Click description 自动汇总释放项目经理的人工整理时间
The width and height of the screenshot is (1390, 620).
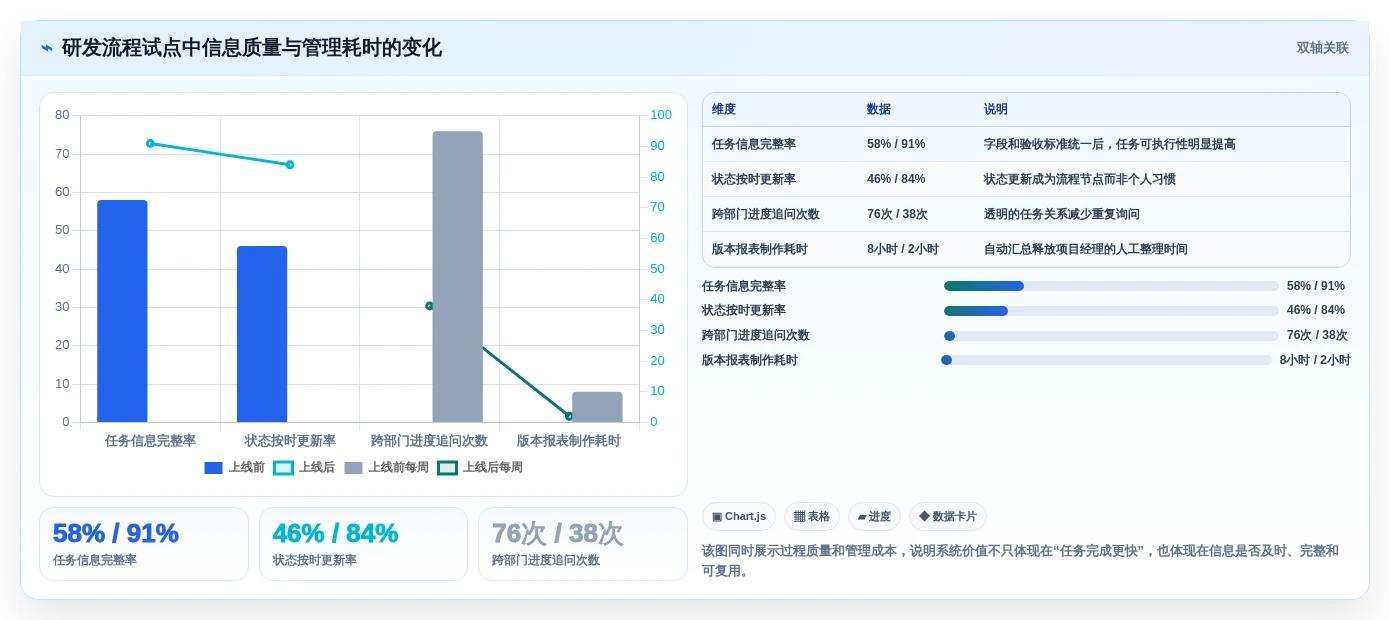click(x=1086, y=249)
